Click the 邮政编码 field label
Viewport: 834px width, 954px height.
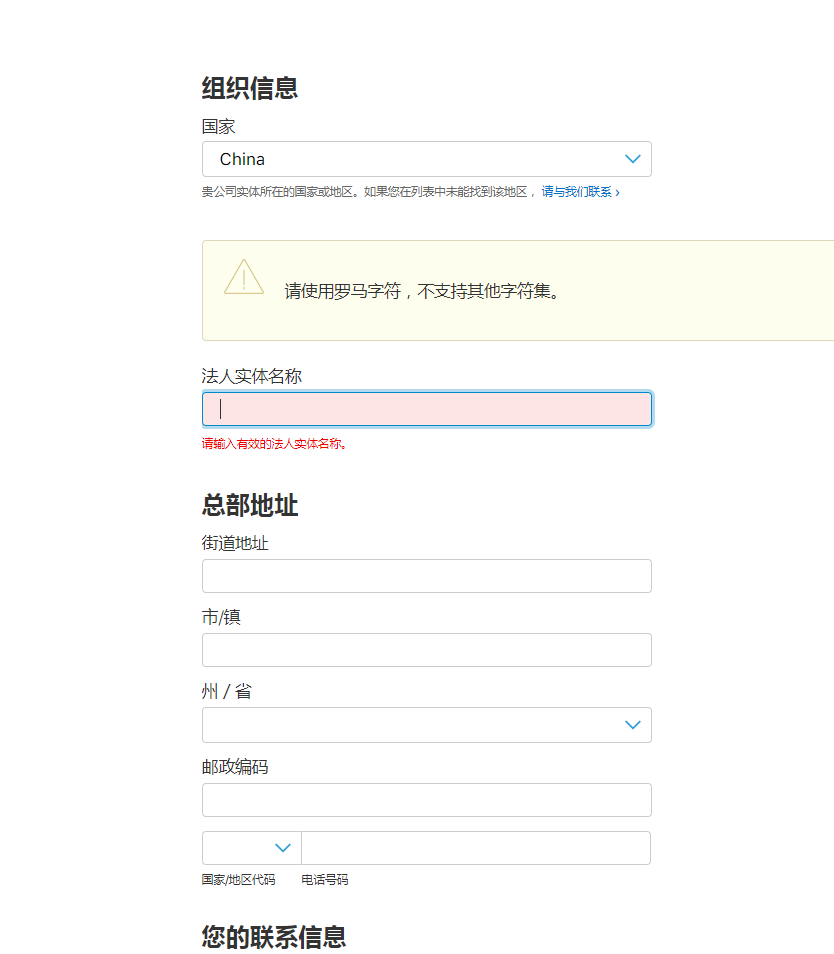pyautogui.click(x=235, y=767)
